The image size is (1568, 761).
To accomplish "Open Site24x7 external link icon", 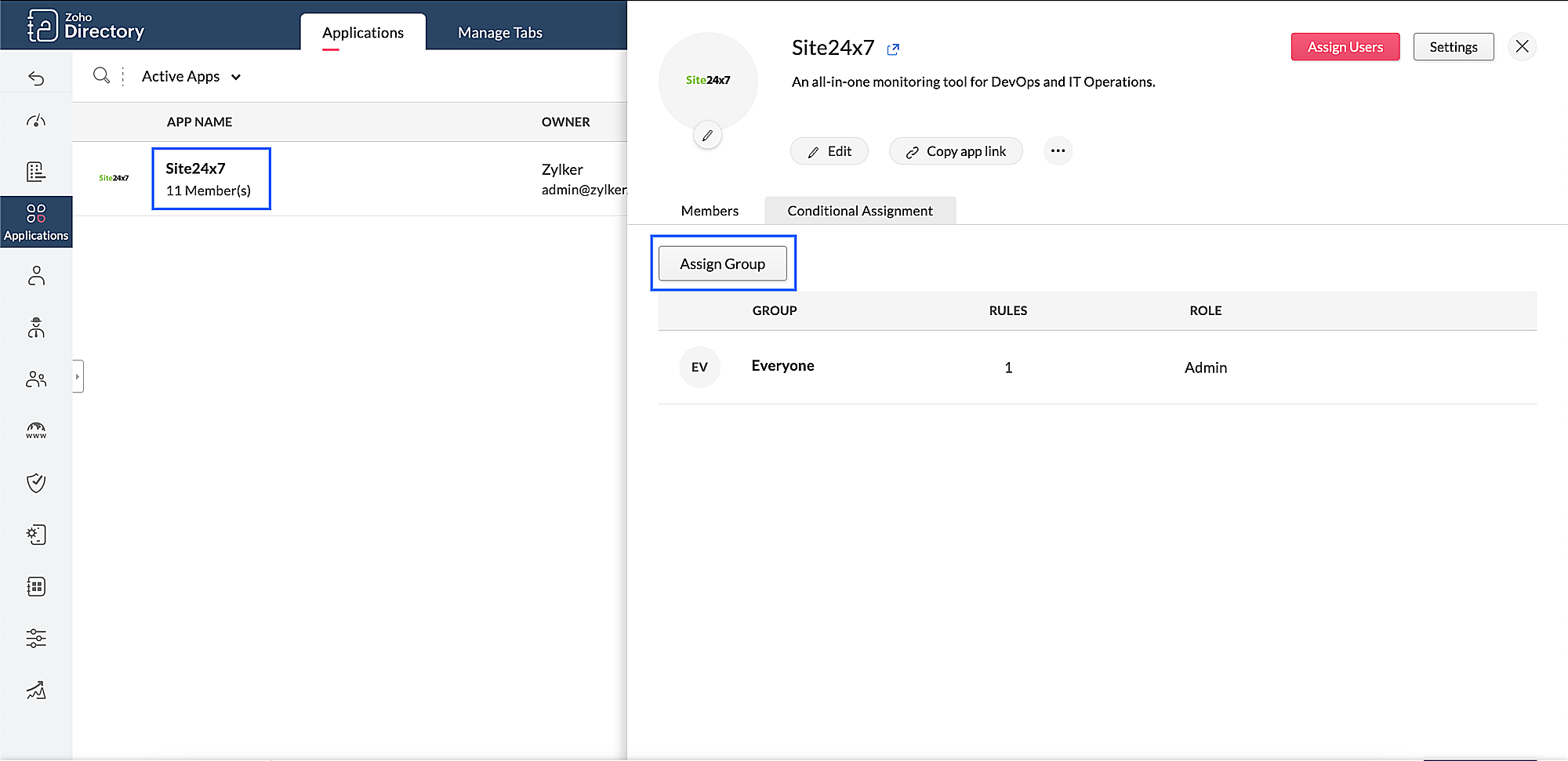I will pos(893,49).
